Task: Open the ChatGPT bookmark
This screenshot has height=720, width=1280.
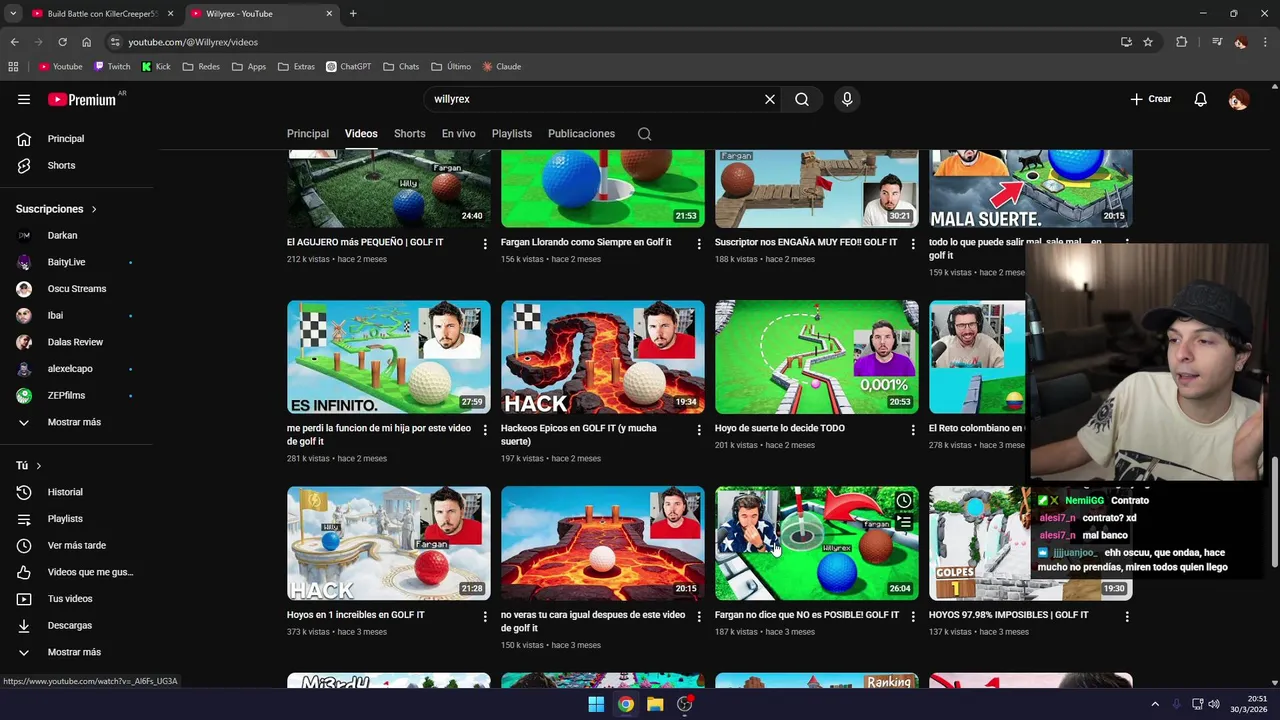Action: (x=348, y=67)
